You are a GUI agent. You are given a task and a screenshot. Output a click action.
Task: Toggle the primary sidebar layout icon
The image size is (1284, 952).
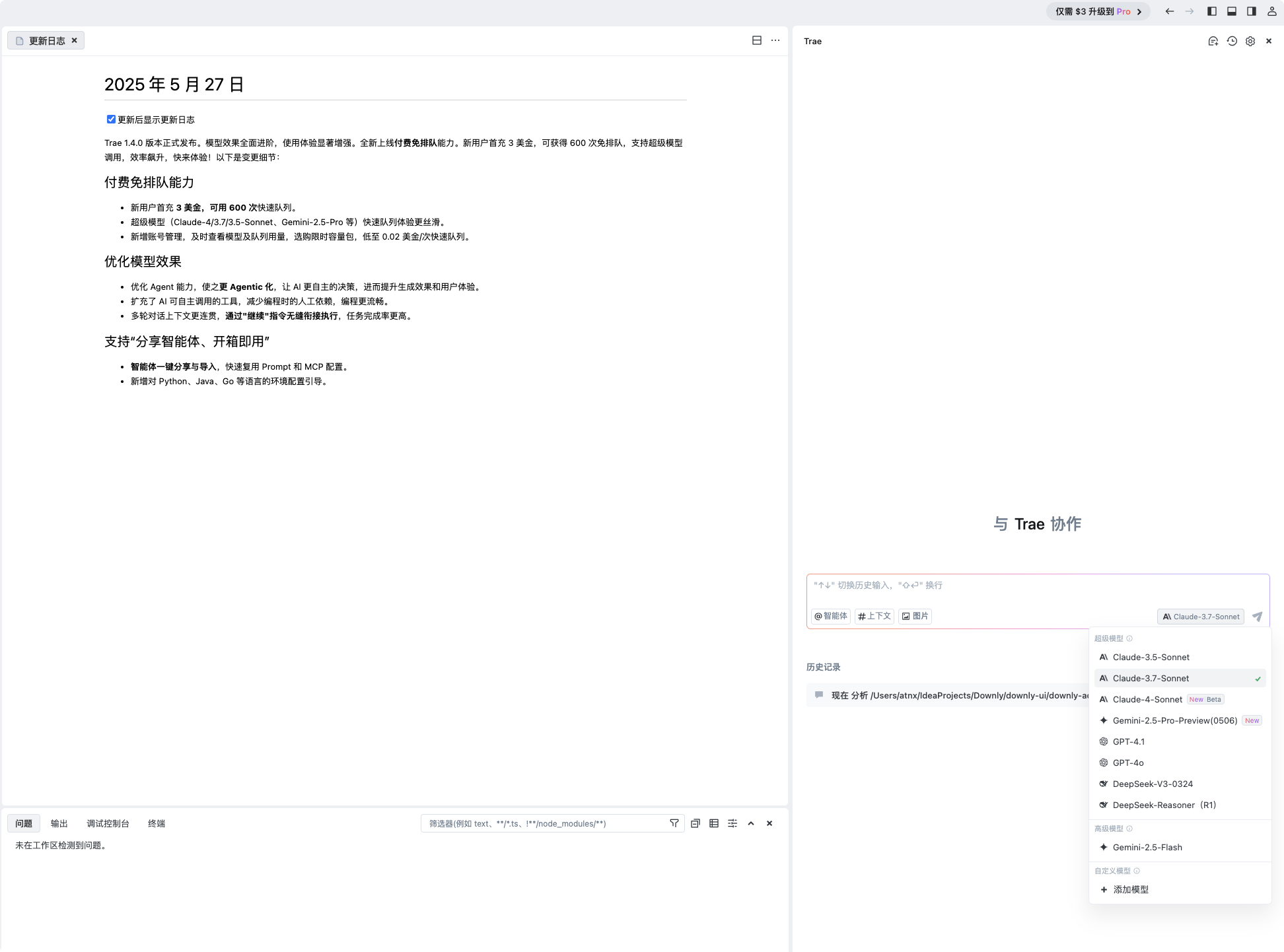(1212, 11)
